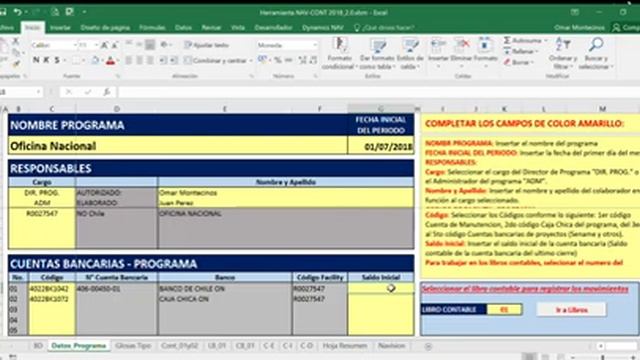Apply underline with the S button
Viewport: 640px width, 360px height.
(x=57, y=60)
